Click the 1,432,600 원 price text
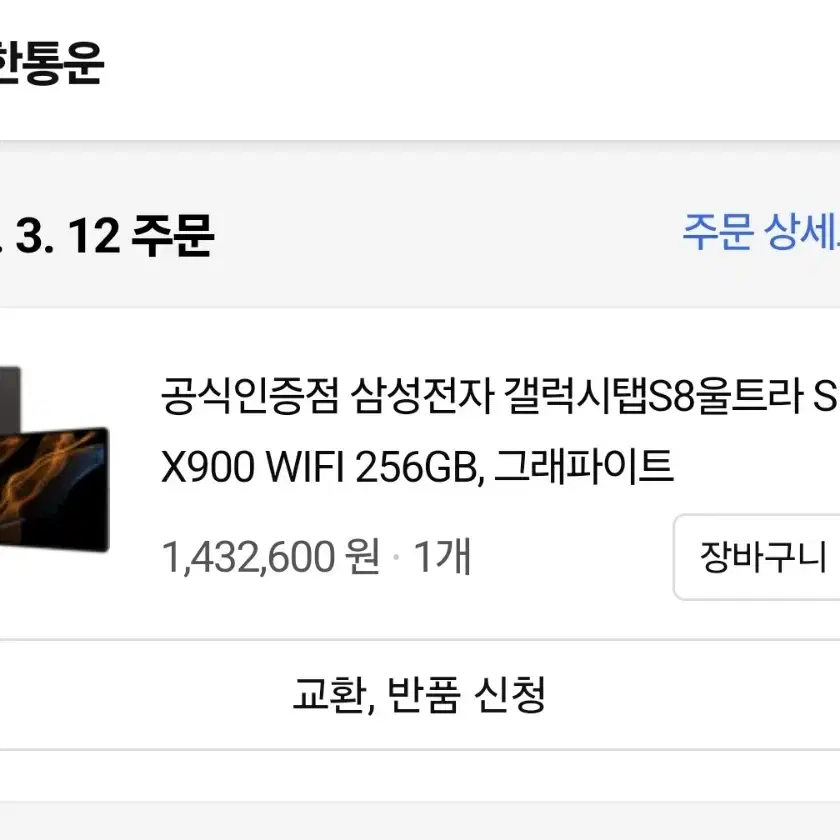Image resolution: width=840 pixels, height=840 pixels. pyautogui.click(x=271, y=557)
